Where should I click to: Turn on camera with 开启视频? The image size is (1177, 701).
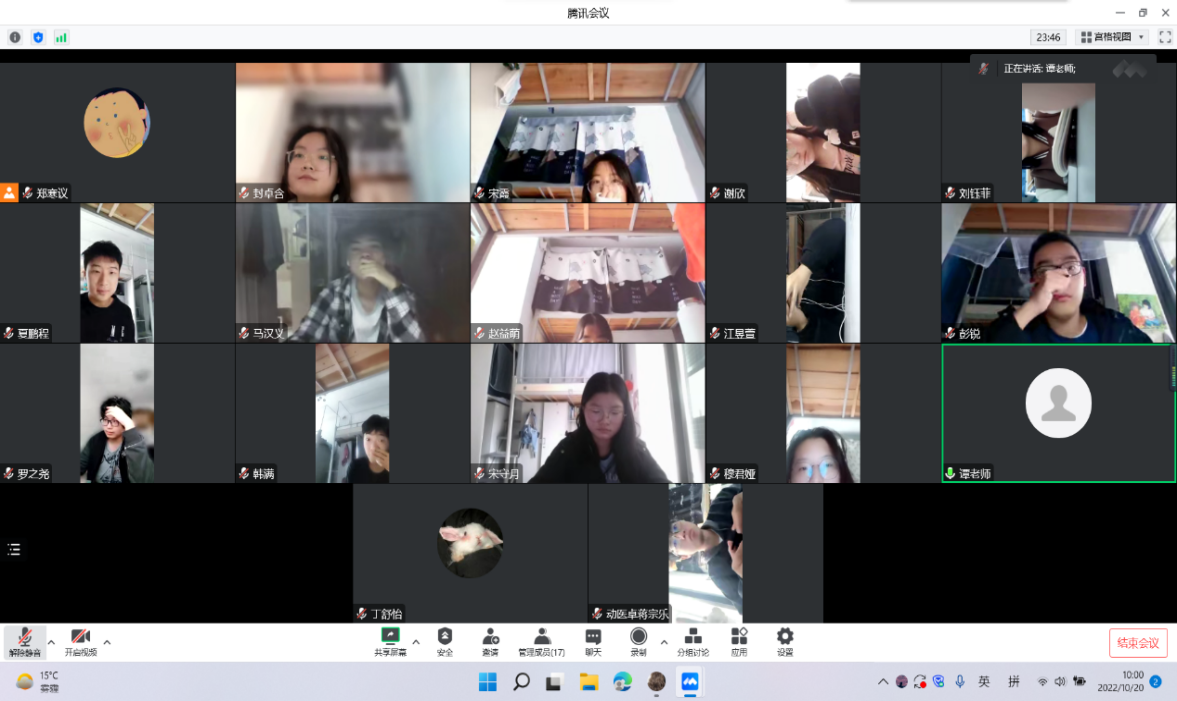click(x=81, y=641)
